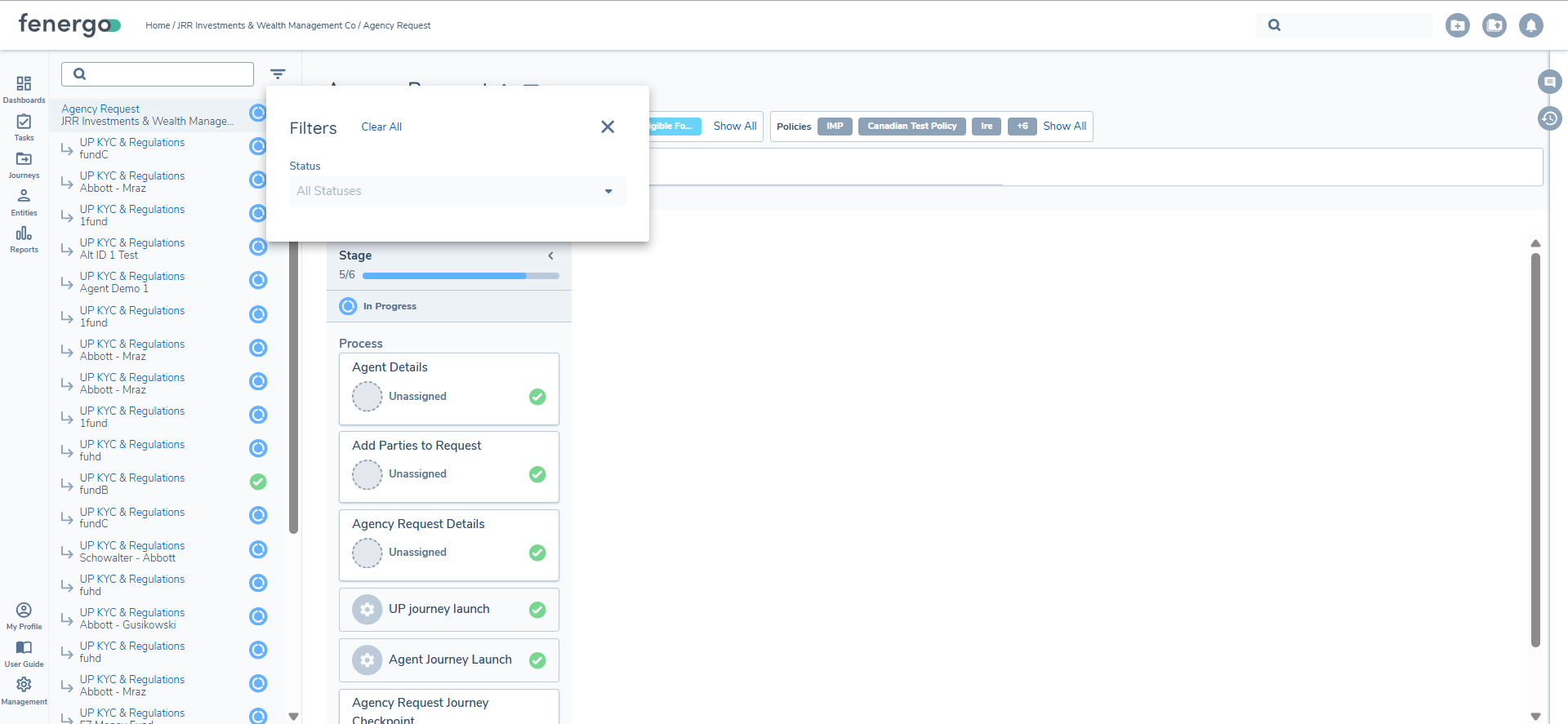Click the Canadian Test Policy tag
The width and height of the screenshot is (1568, 724).
[x=912, y=127]
